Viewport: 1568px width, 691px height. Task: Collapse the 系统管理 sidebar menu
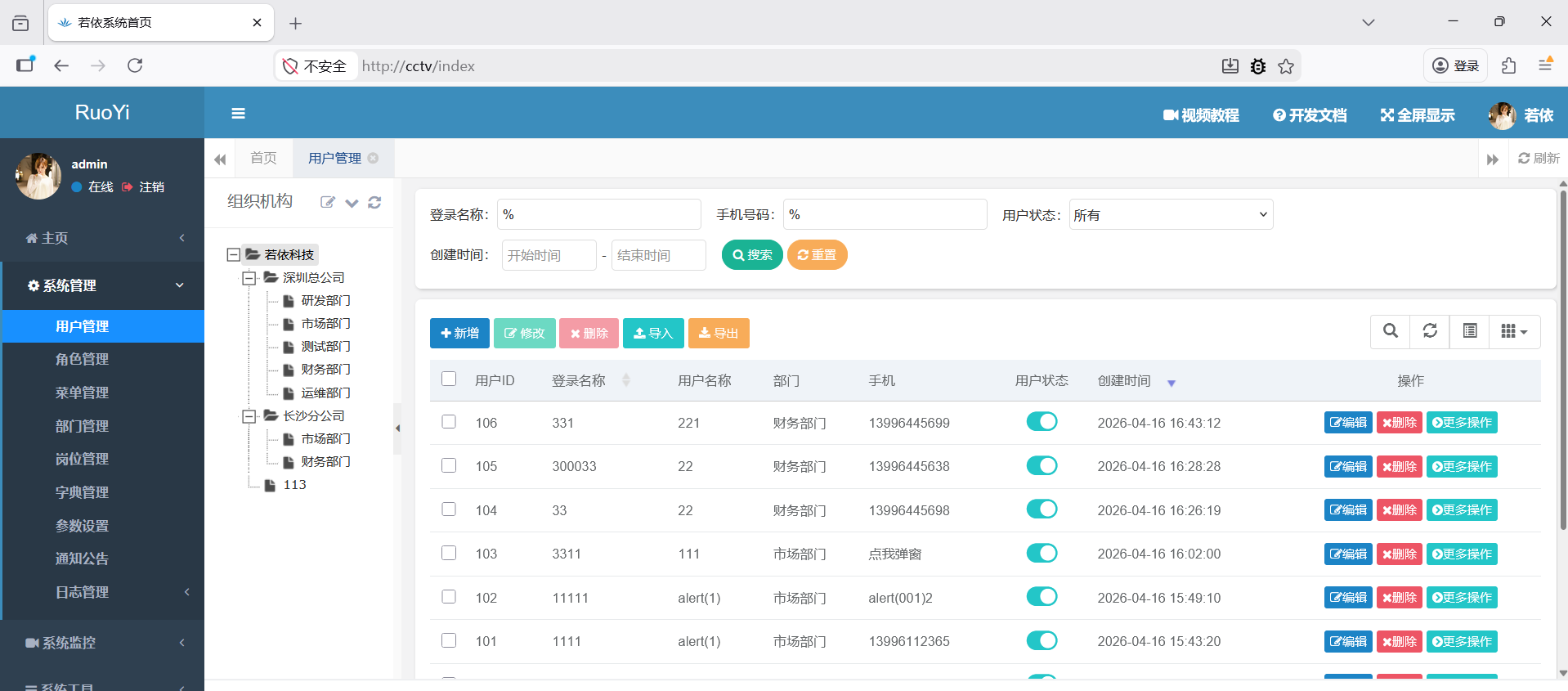(104, 285)
